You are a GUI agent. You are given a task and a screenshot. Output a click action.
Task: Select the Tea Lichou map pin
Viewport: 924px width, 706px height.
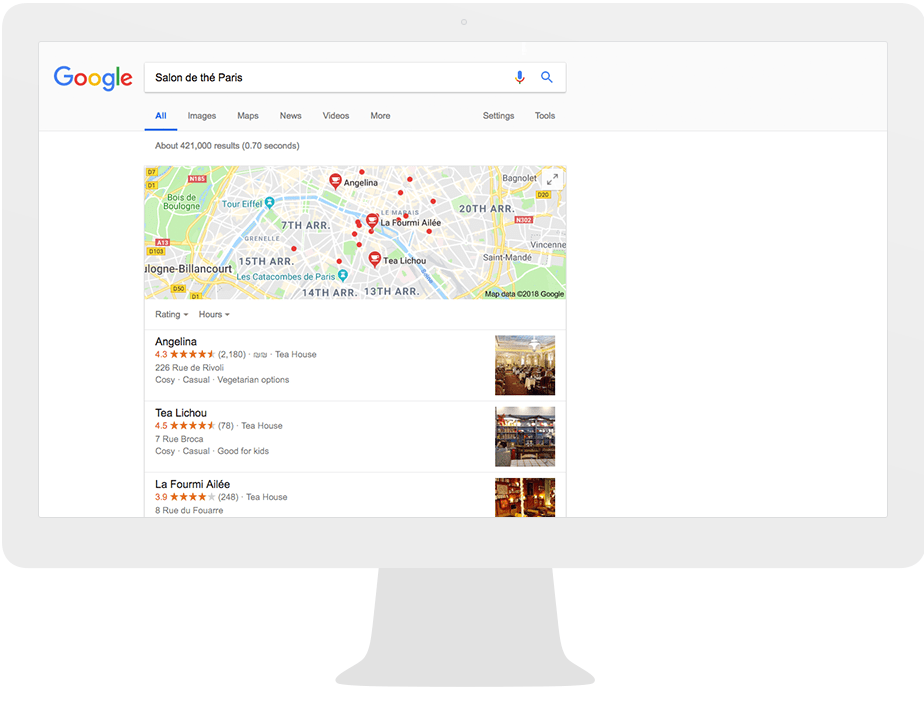pos(374,259)
